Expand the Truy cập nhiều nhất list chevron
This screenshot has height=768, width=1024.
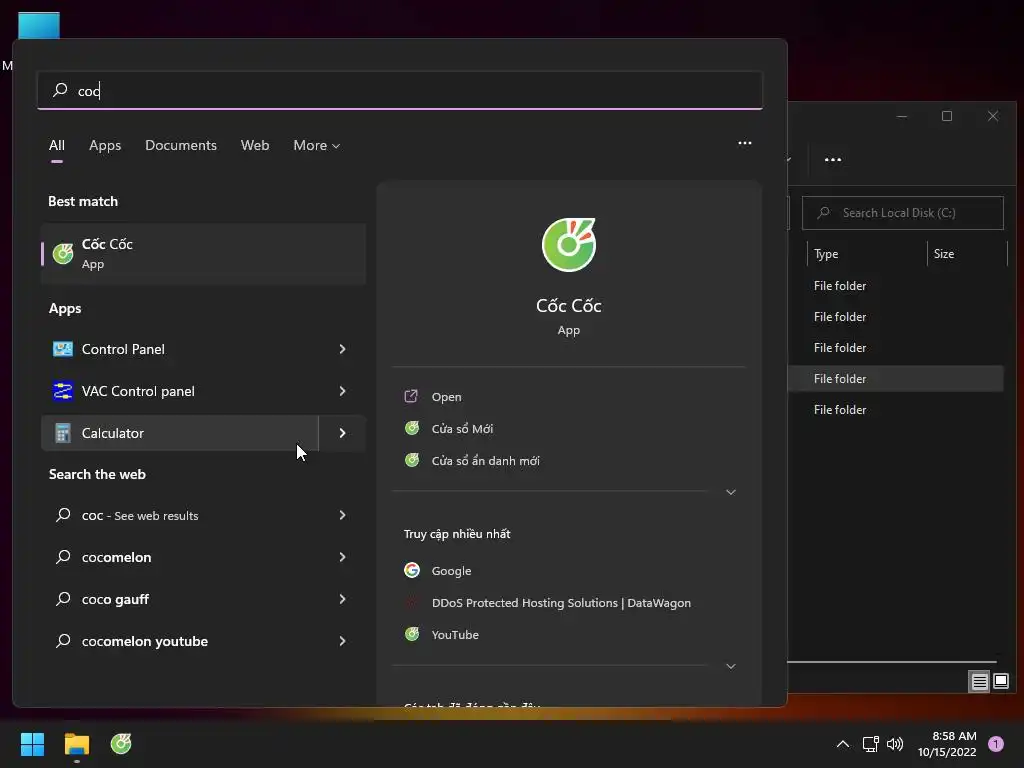click(731, 666)
